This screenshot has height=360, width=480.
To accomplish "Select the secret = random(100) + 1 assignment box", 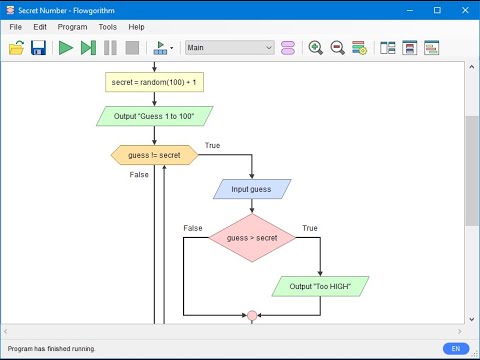I will click(x=154, y=82).
